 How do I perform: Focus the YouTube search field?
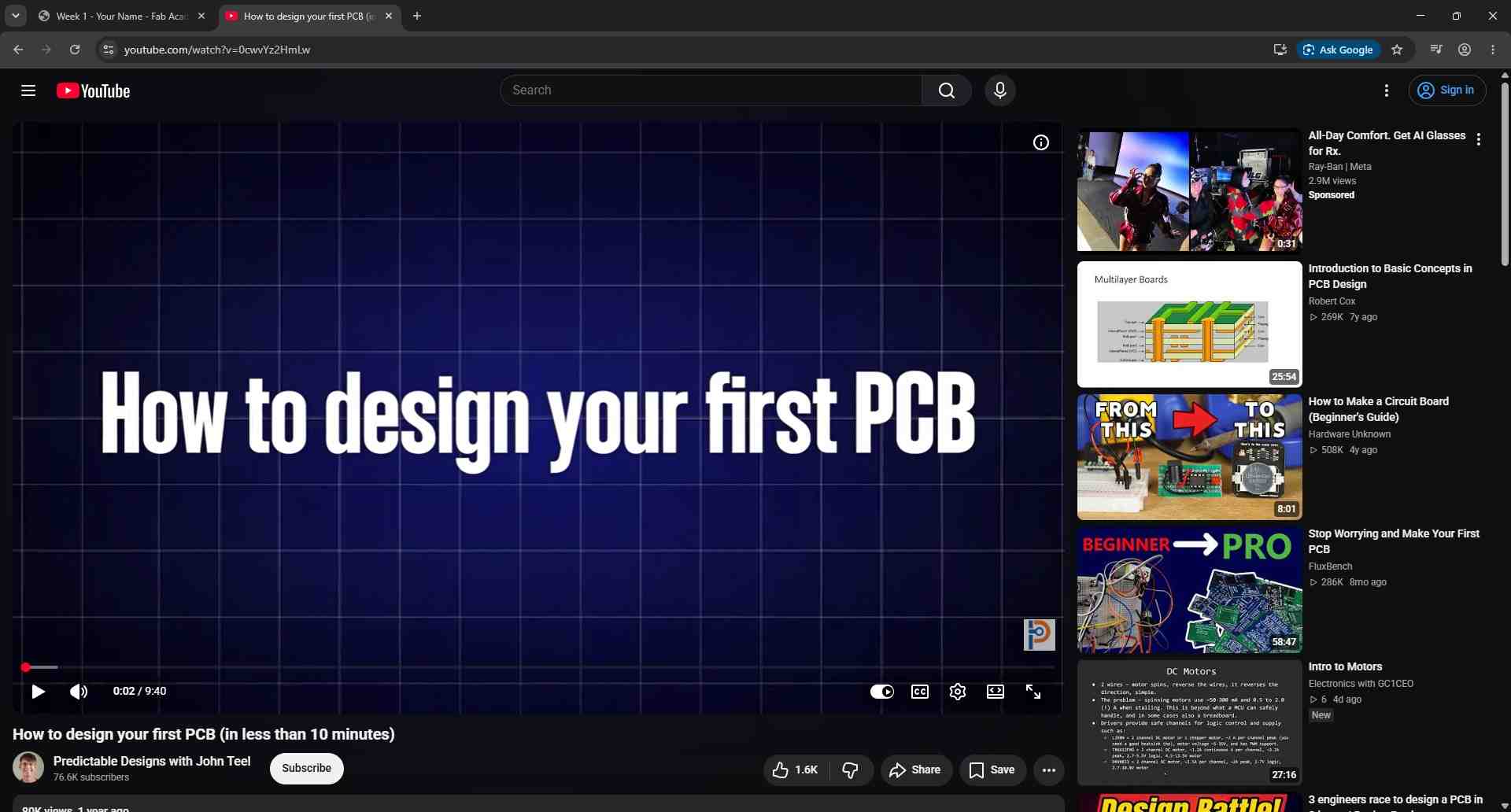click(x=711, y=90)
